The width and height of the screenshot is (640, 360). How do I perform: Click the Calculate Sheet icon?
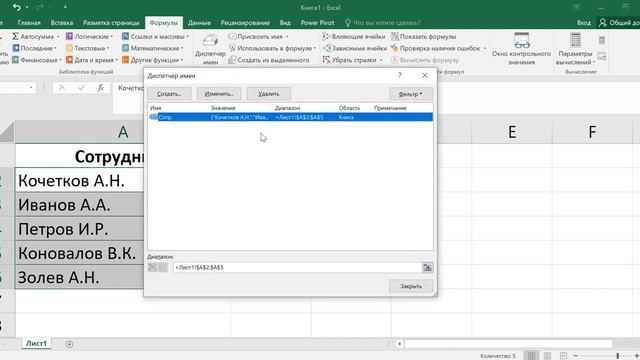[x=602, y=56]
